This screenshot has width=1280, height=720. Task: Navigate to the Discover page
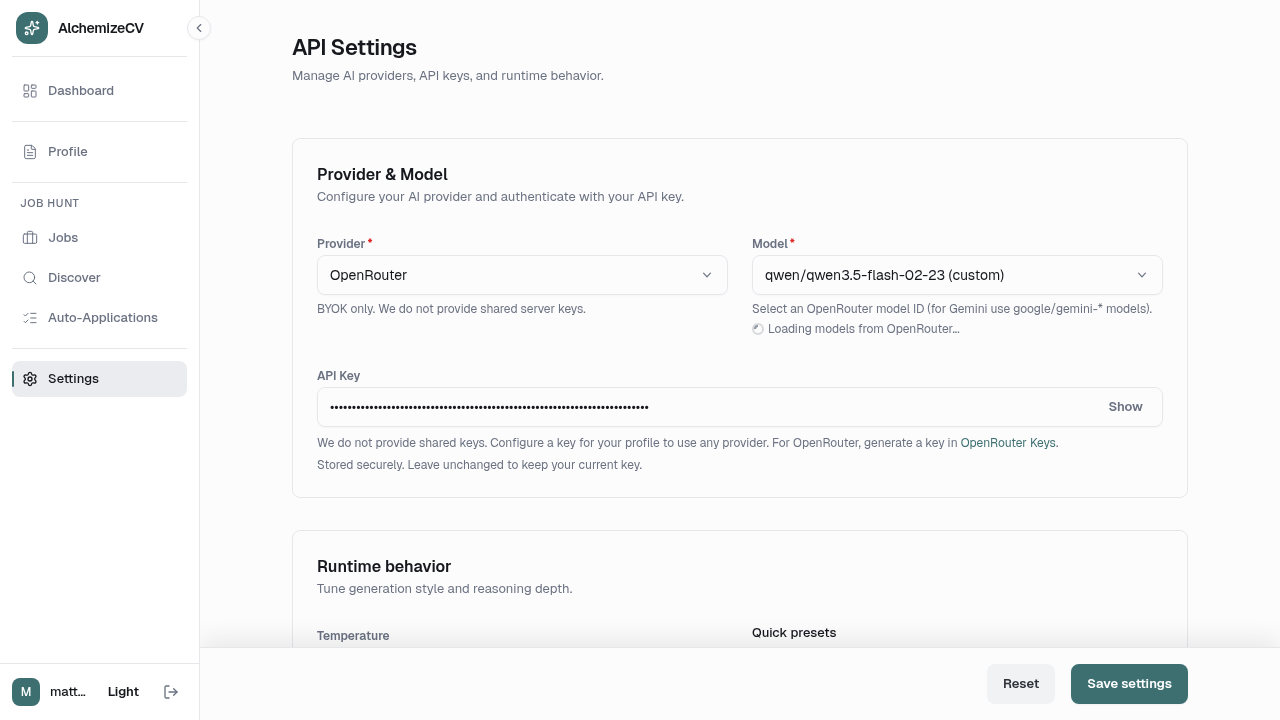point(73,277)
